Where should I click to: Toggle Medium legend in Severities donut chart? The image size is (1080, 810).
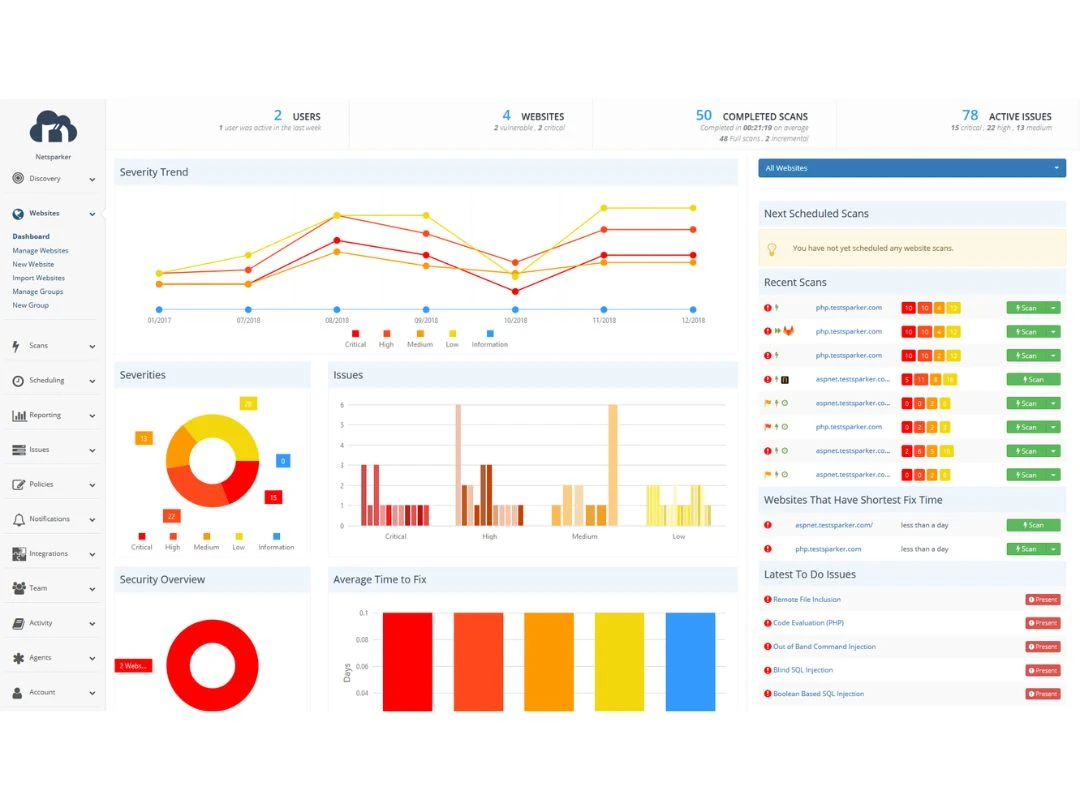click(206, 541)
